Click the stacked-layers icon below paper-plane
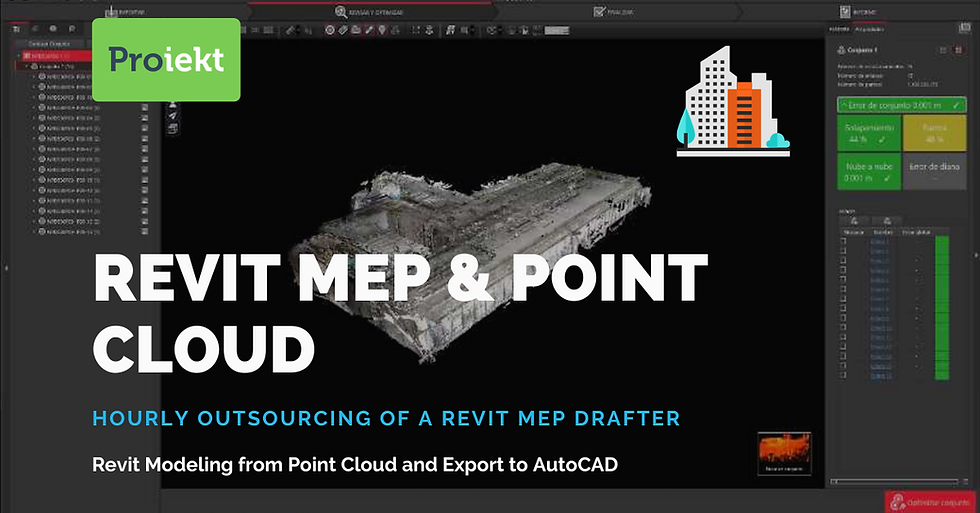This screenshot has height=513, width=980. 173,128
